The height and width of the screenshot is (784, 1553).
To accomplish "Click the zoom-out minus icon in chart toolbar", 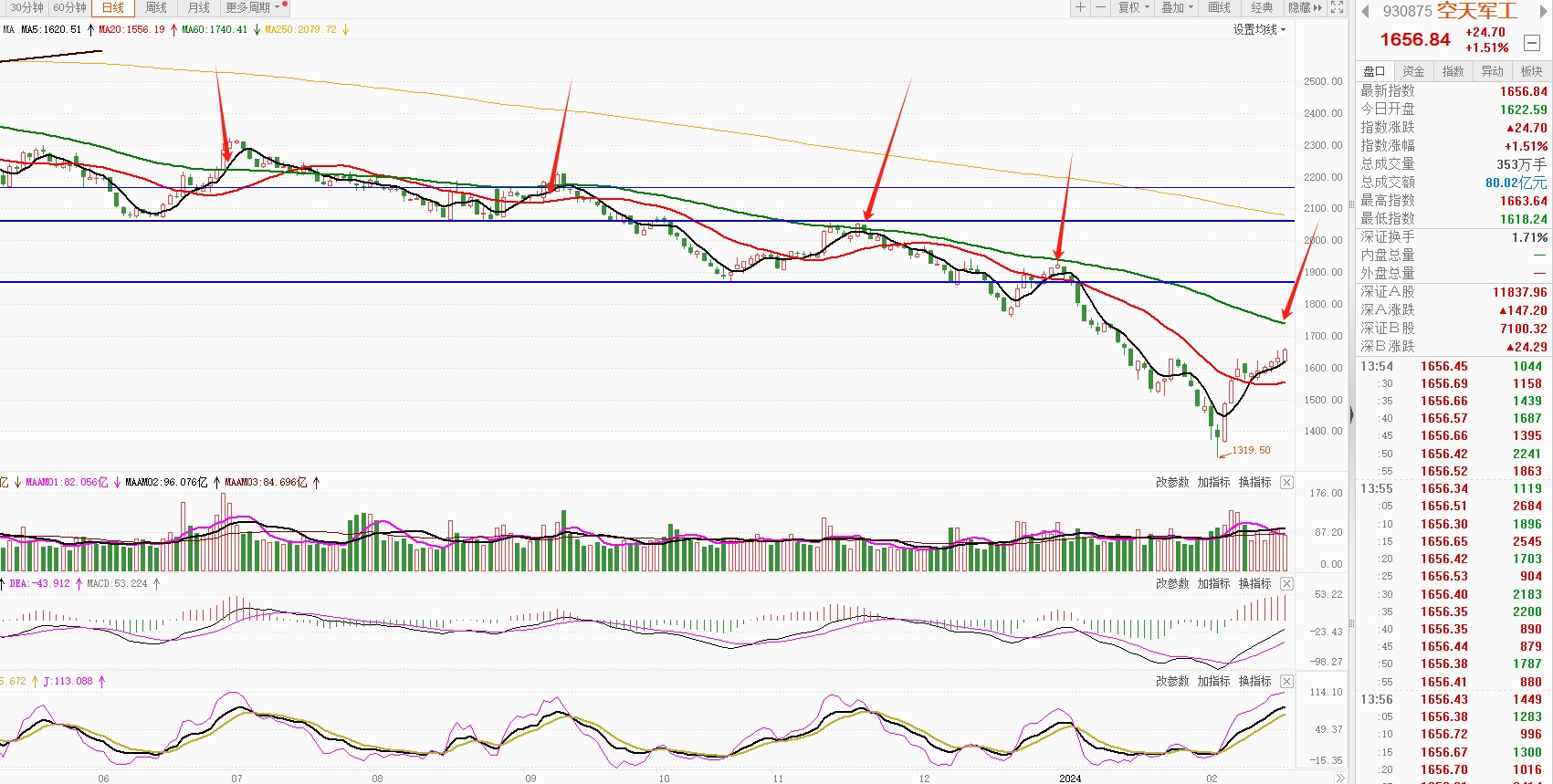I will point(1100,7).
